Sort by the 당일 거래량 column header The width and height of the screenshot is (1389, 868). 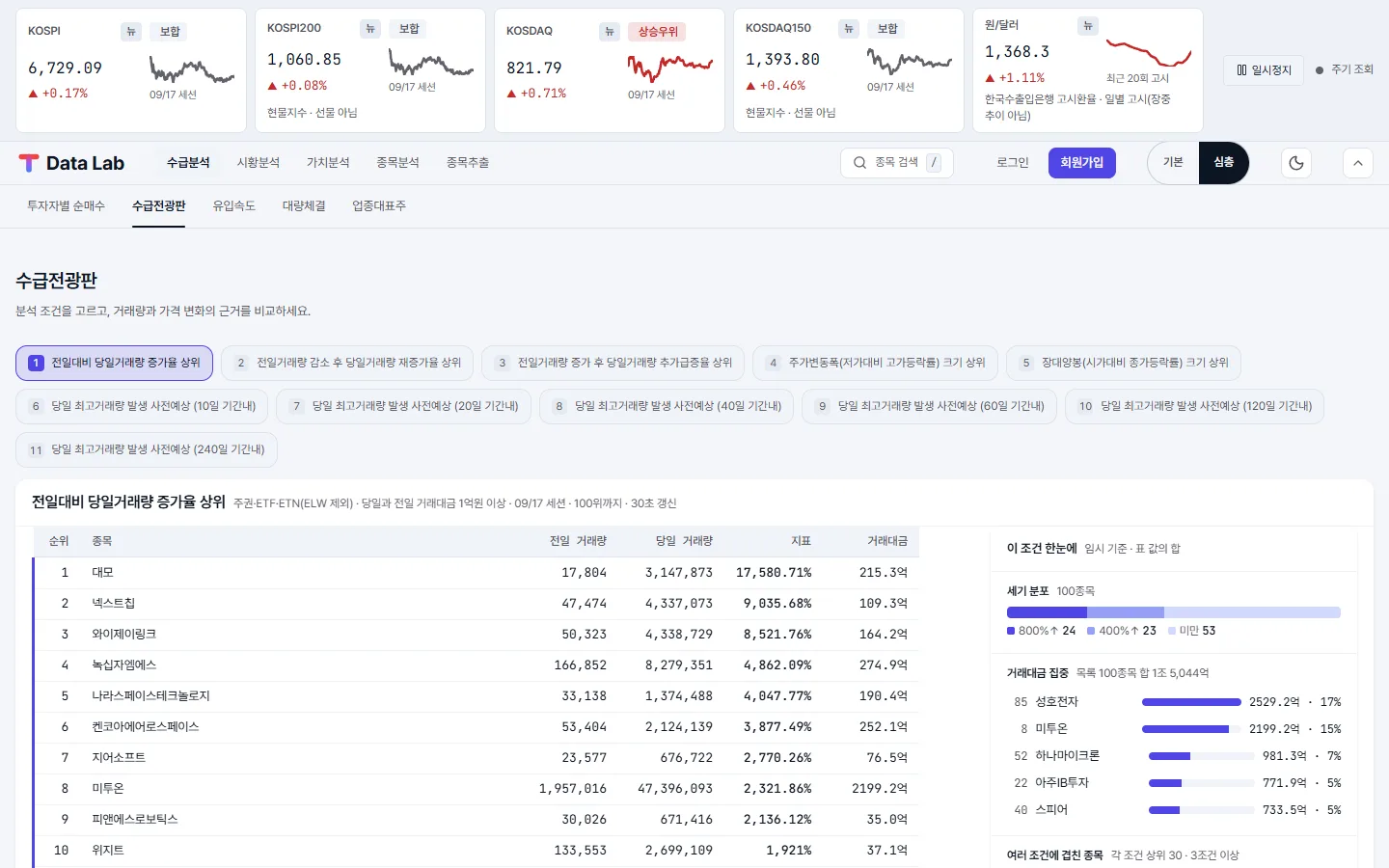pos(684,541)
